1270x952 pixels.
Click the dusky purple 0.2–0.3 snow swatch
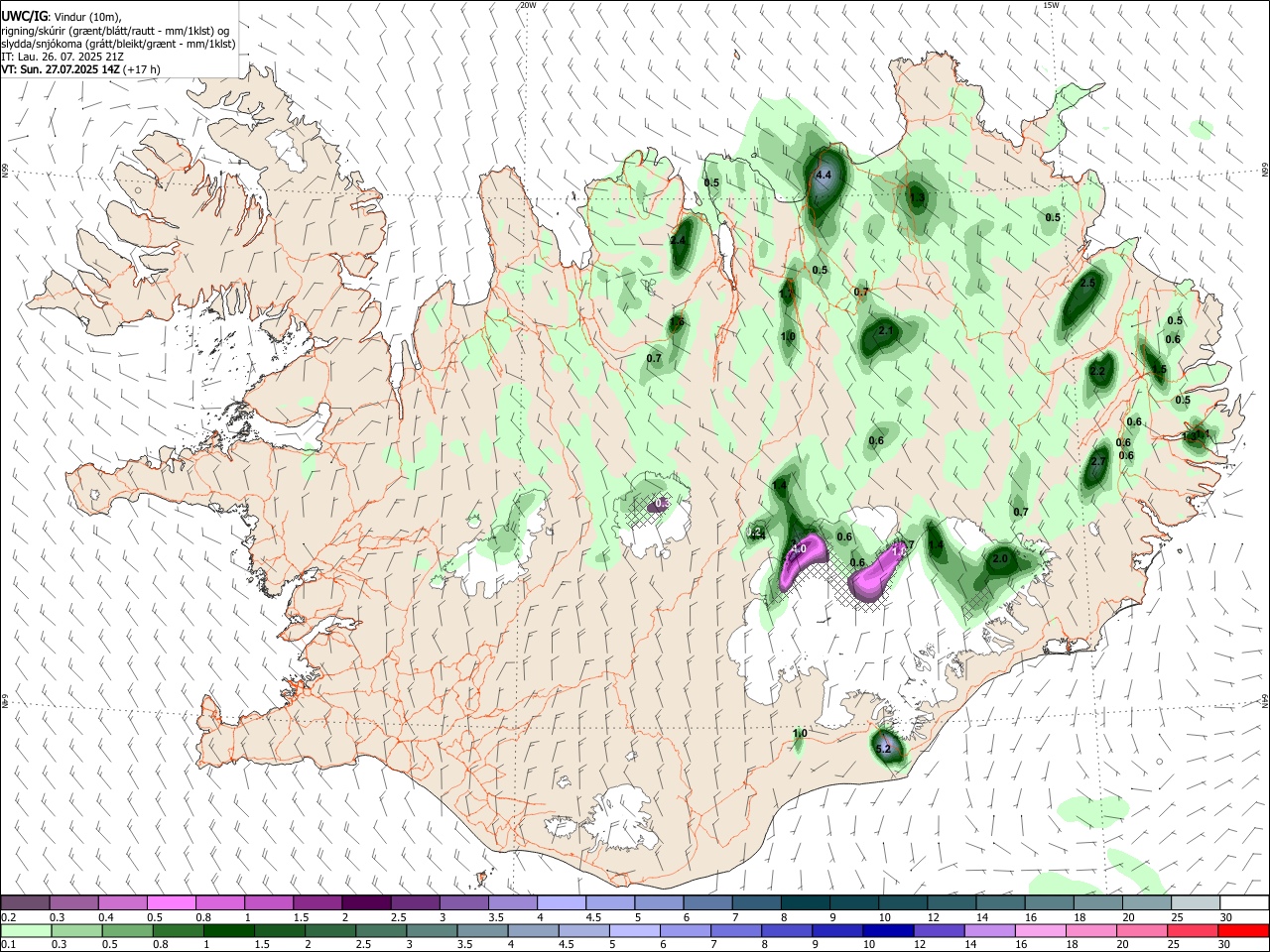27,902
